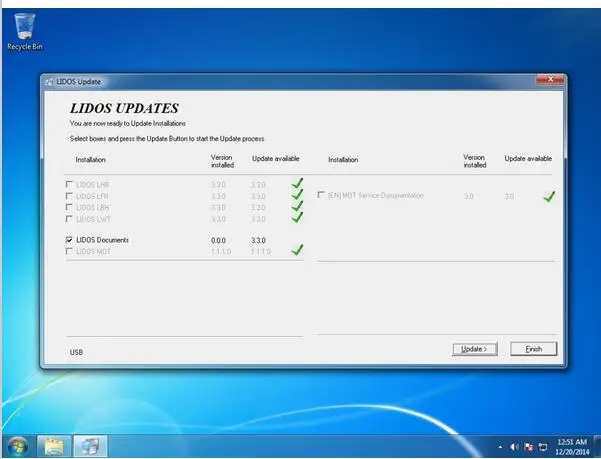Click green checkmark in LIDOS LHB row
The width and height of the screenshot is (601, 459).
[x=297, y=183]
